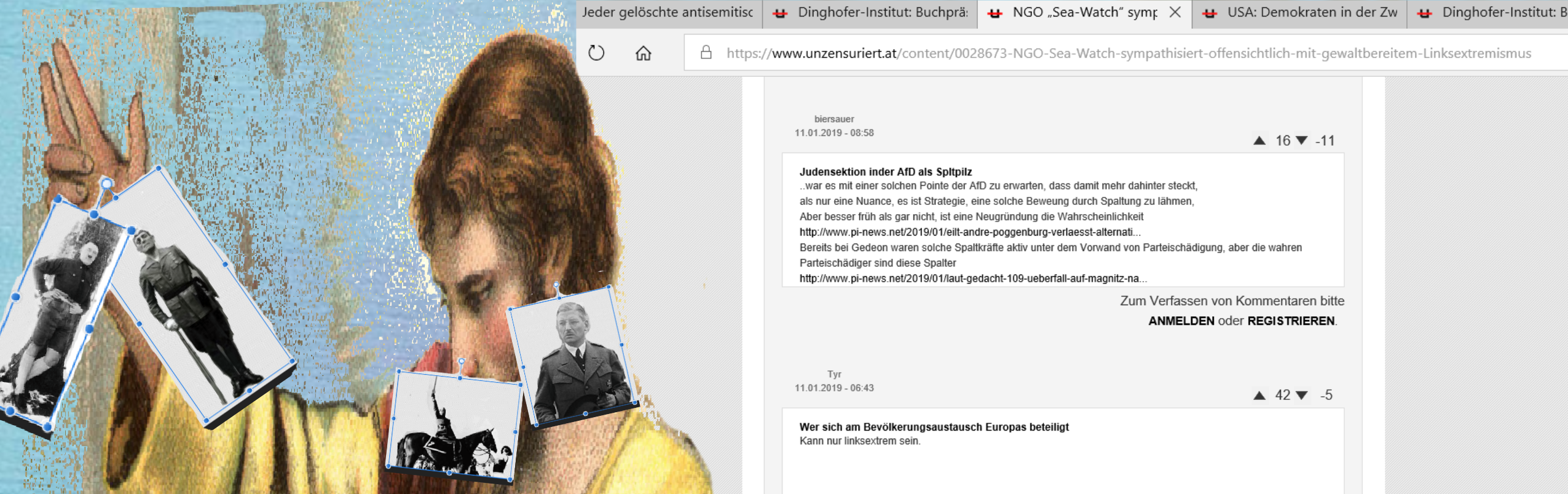
Task: Downvote the comment by Tyr
Action: (1301, 396)
